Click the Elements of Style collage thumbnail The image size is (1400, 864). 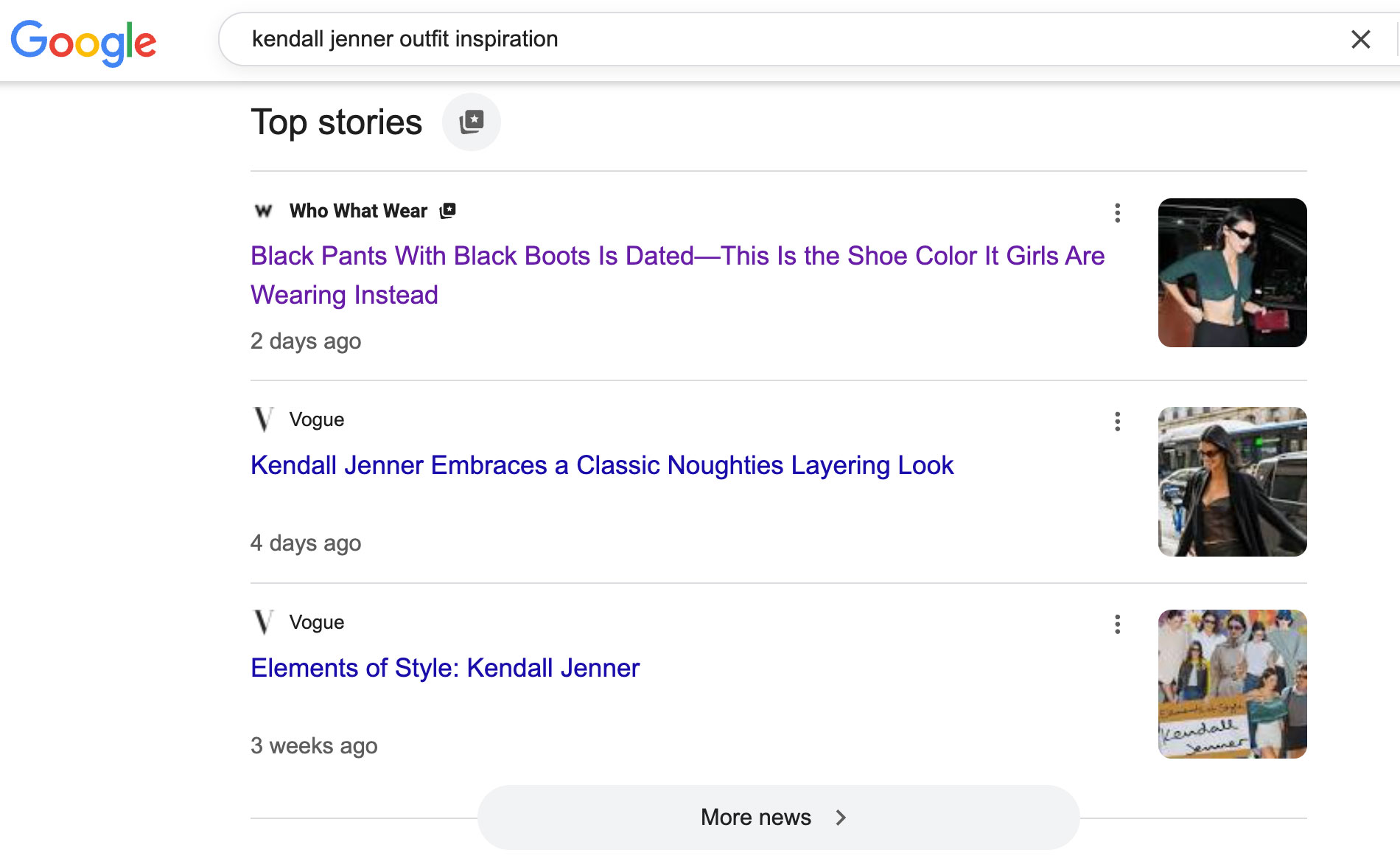tap(1231, 684)
